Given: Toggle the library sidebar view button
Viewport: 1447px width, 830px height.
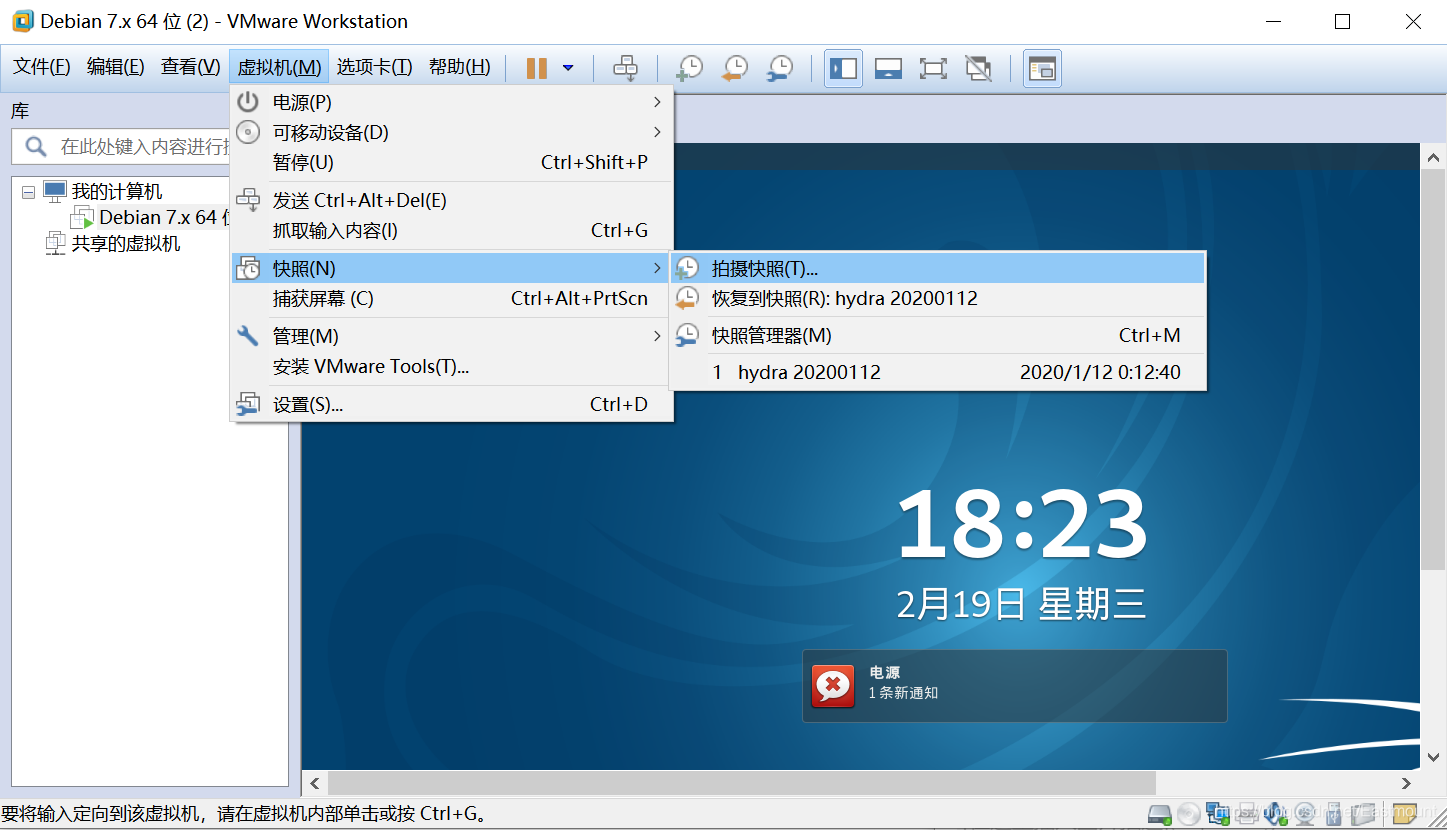Looking at the screenshot, I should click(843, 68).
